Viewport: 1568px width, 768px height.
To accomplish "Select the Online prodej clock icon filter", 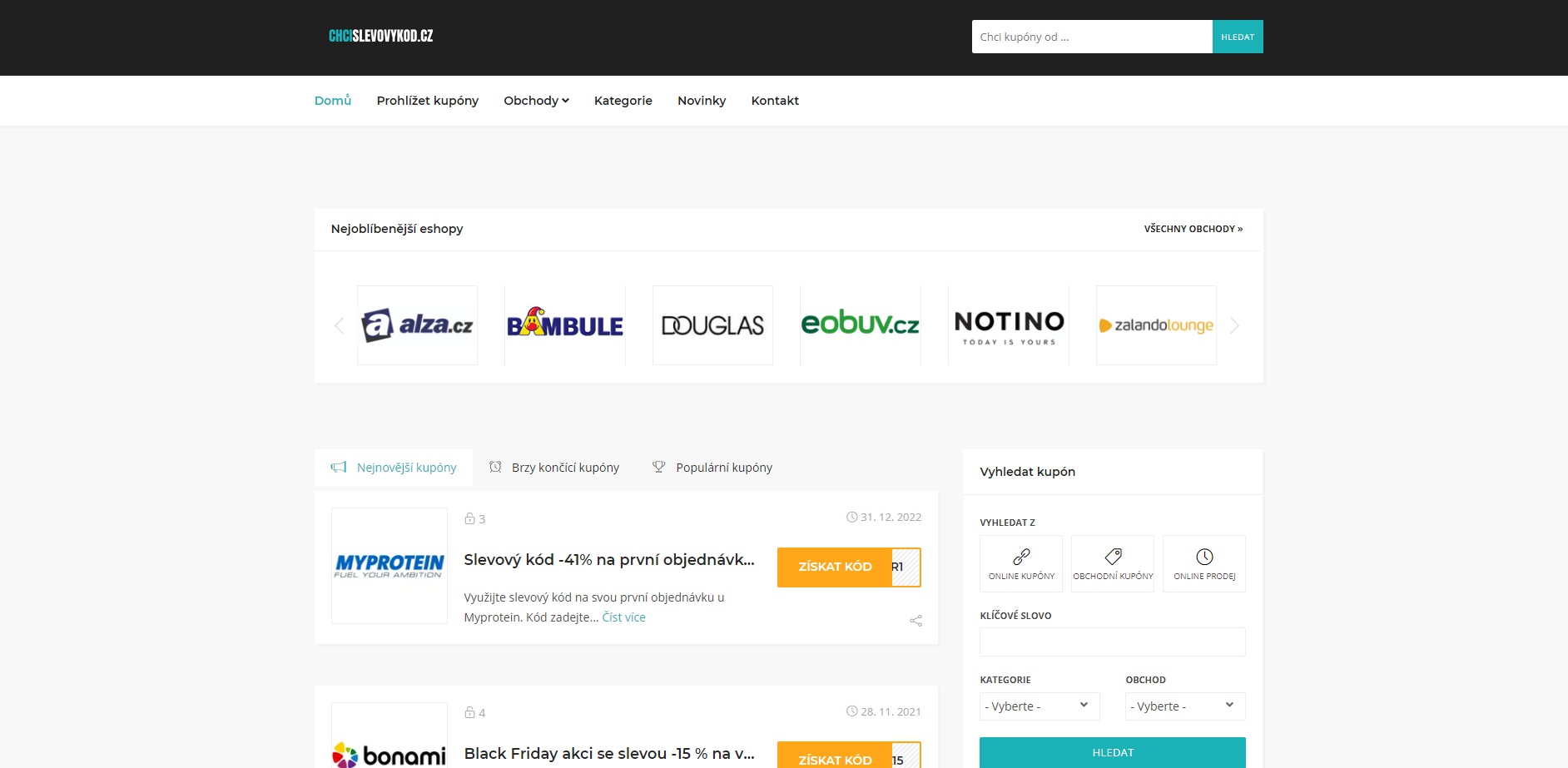I will pyautogui.click(x=1204, y=563).
